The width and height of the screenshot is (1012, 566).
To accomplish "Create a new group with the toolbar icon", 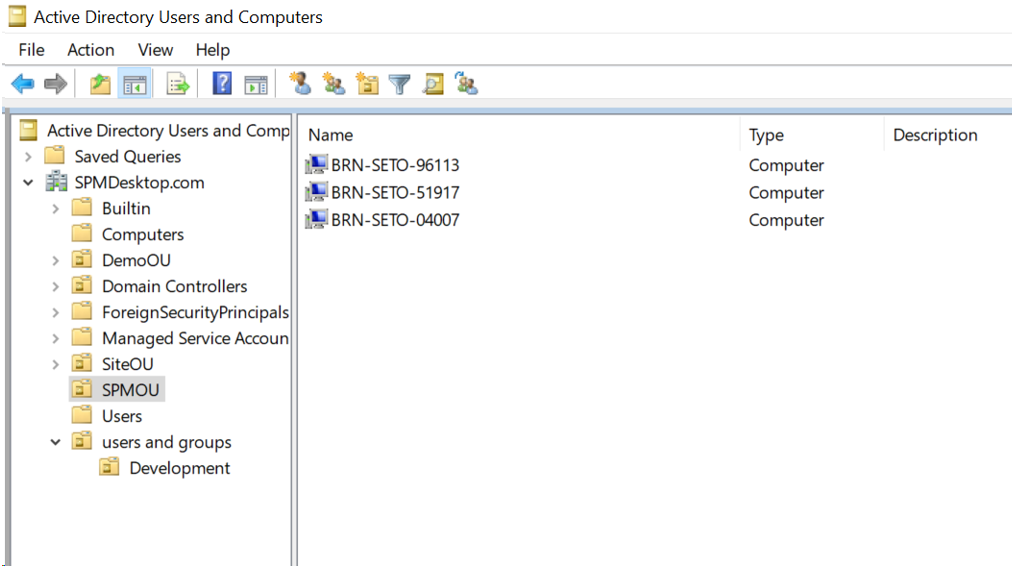I will 334,85.
